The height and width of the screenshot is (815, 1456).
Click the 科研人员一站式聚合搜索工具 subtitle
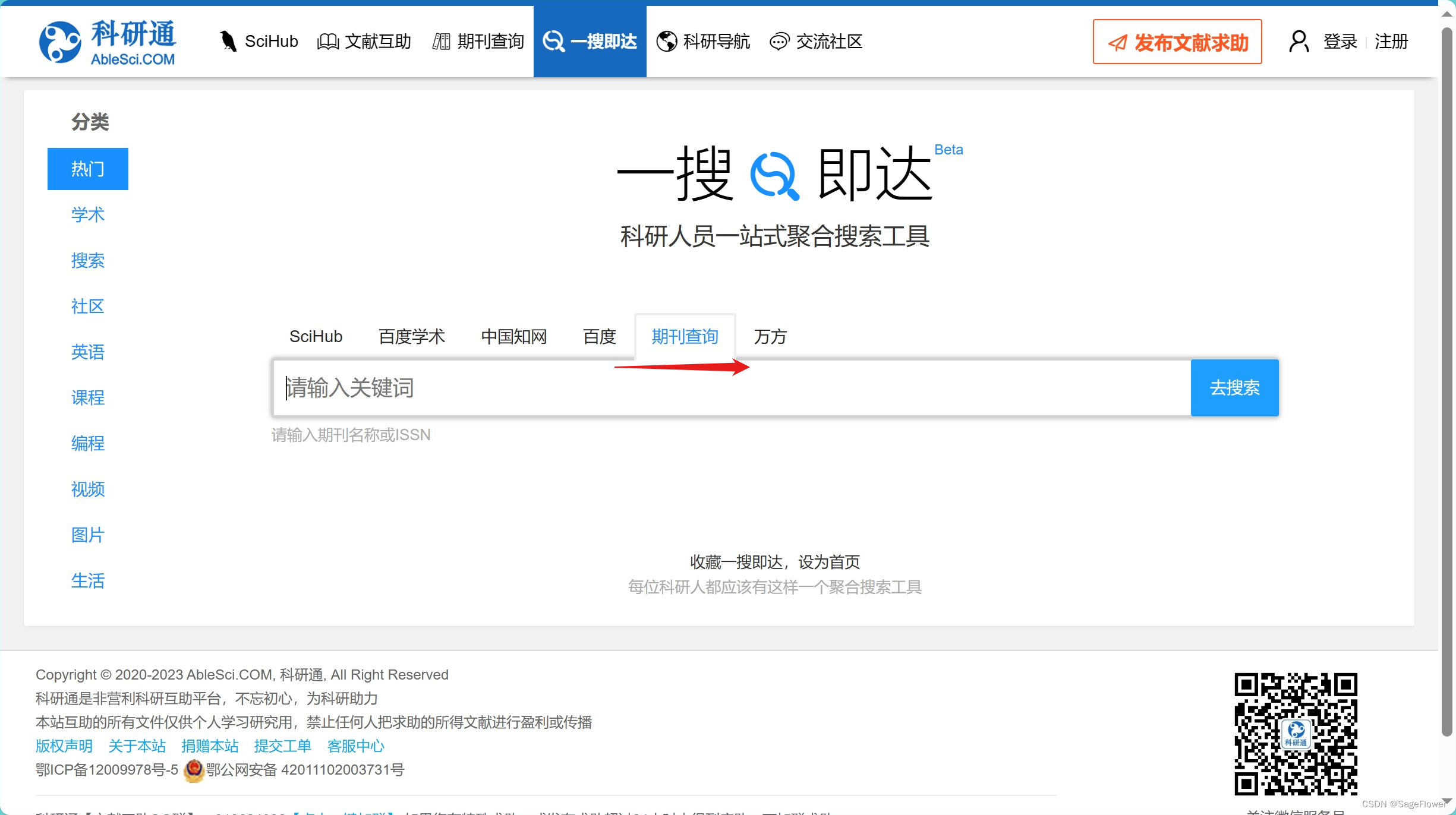(x=775, y=236)
